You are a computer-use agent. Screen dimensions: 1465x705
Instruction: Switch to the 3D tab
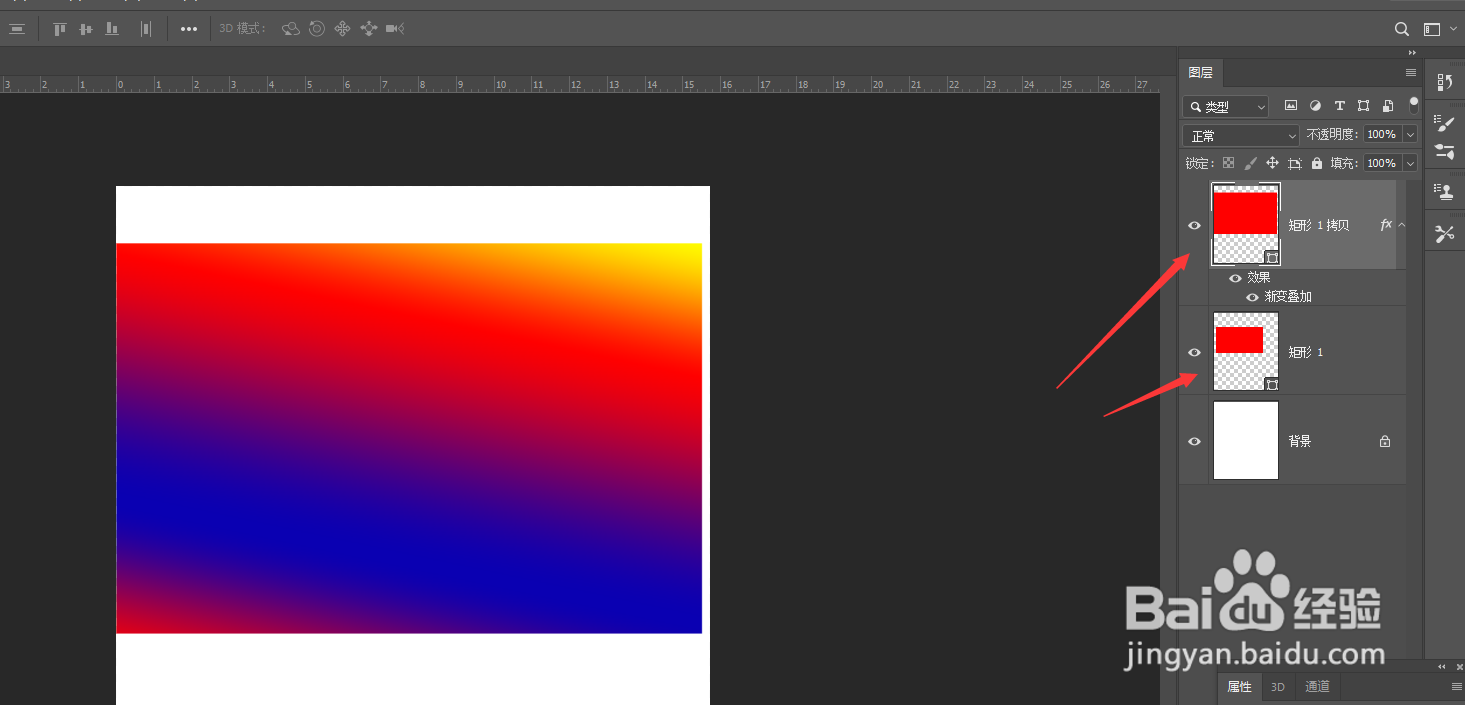(1278, 687)
